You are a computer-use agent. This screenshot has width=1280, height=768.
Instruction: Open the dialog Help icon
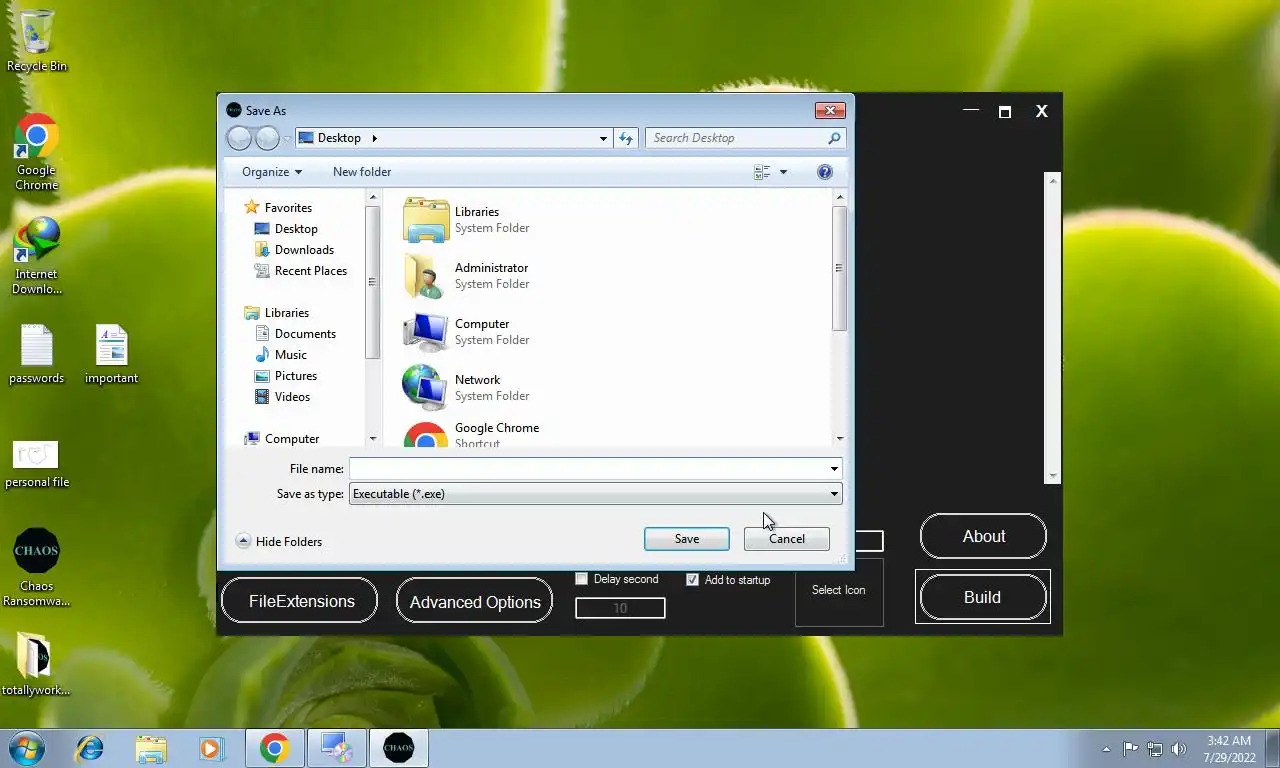(x=824, y=172)
